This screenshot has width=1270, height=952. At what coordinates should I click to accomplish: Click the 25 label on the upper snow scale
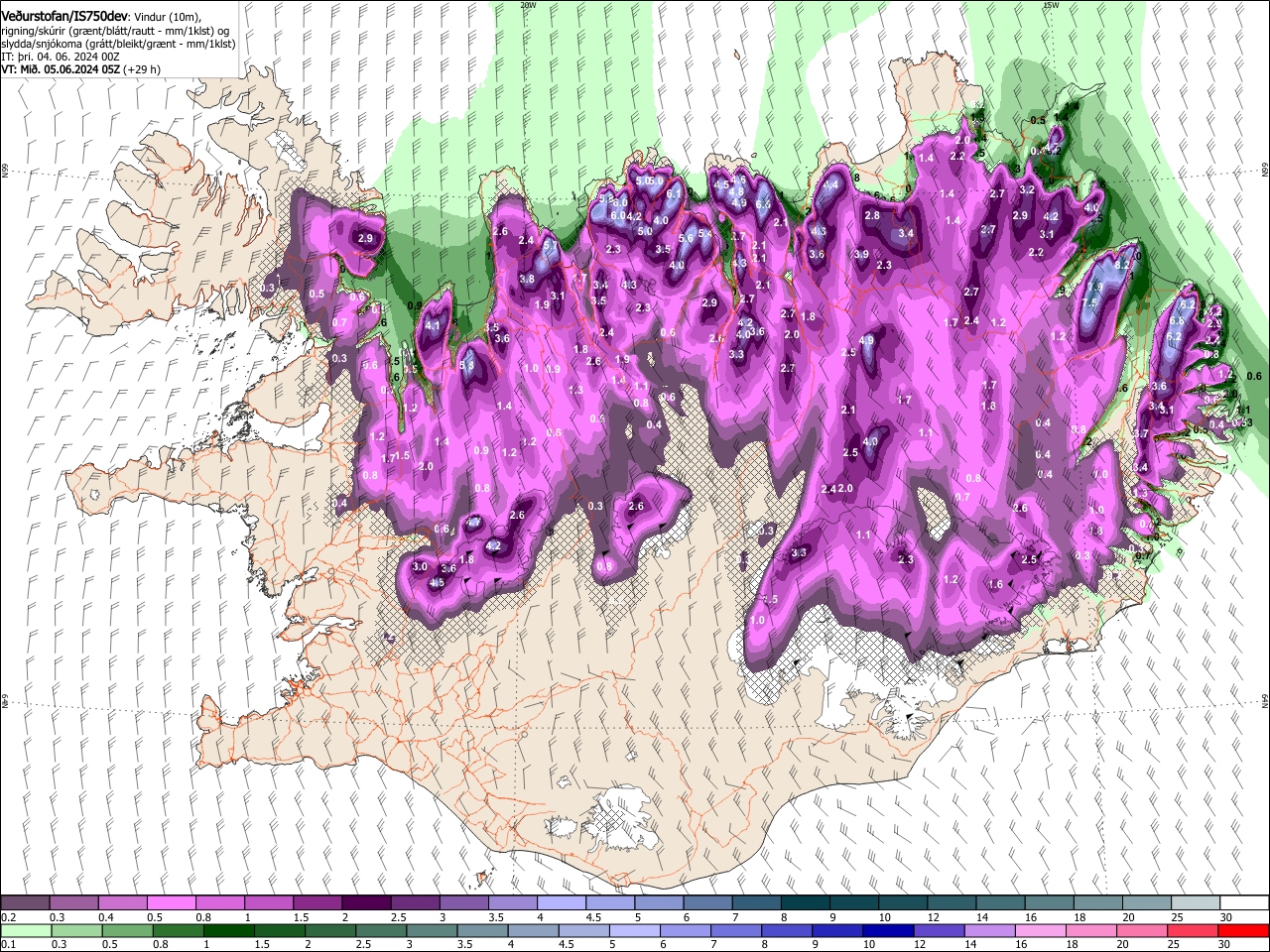(x=1177, y=917)
